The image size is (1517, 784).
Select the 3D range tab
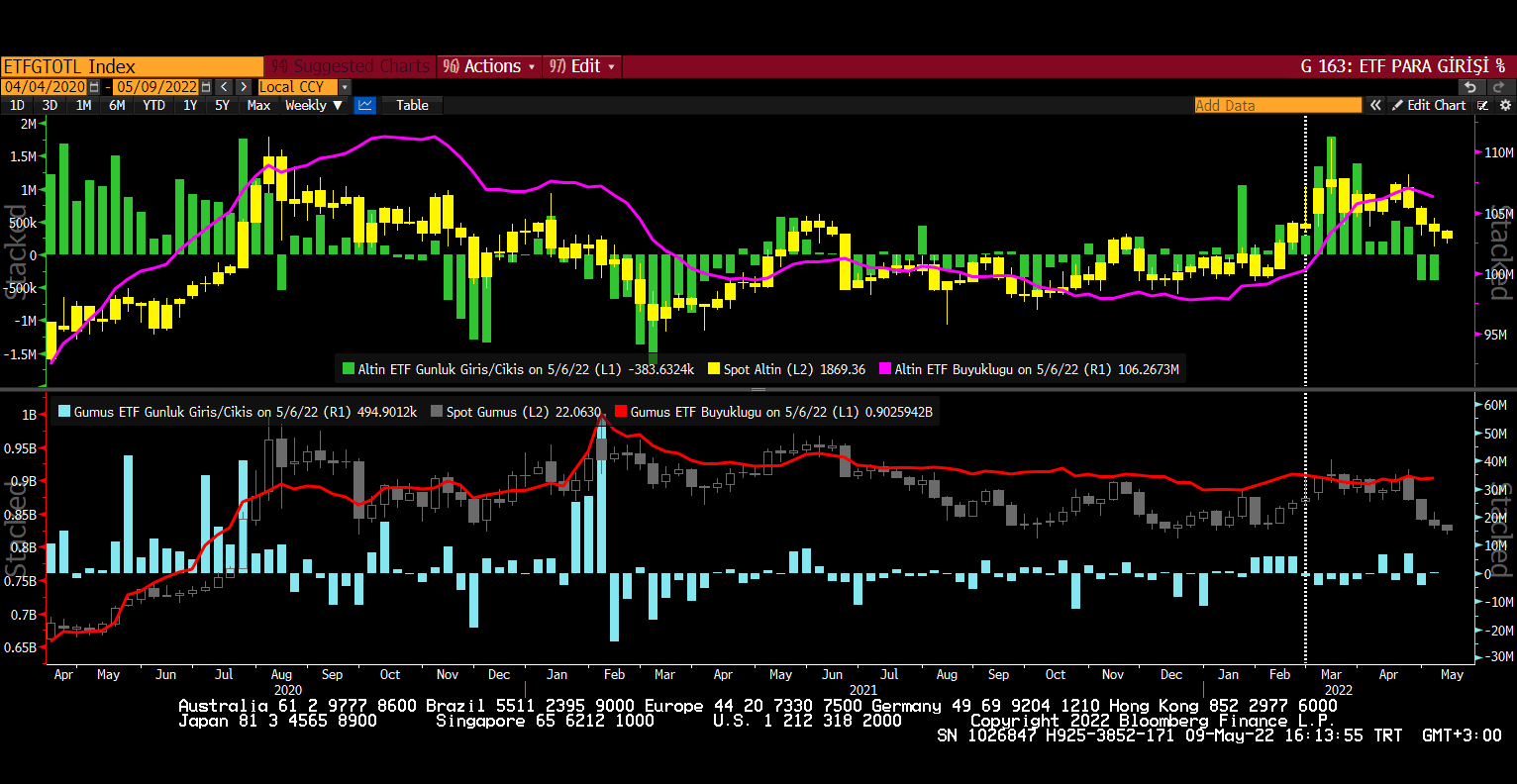point(50,105)
